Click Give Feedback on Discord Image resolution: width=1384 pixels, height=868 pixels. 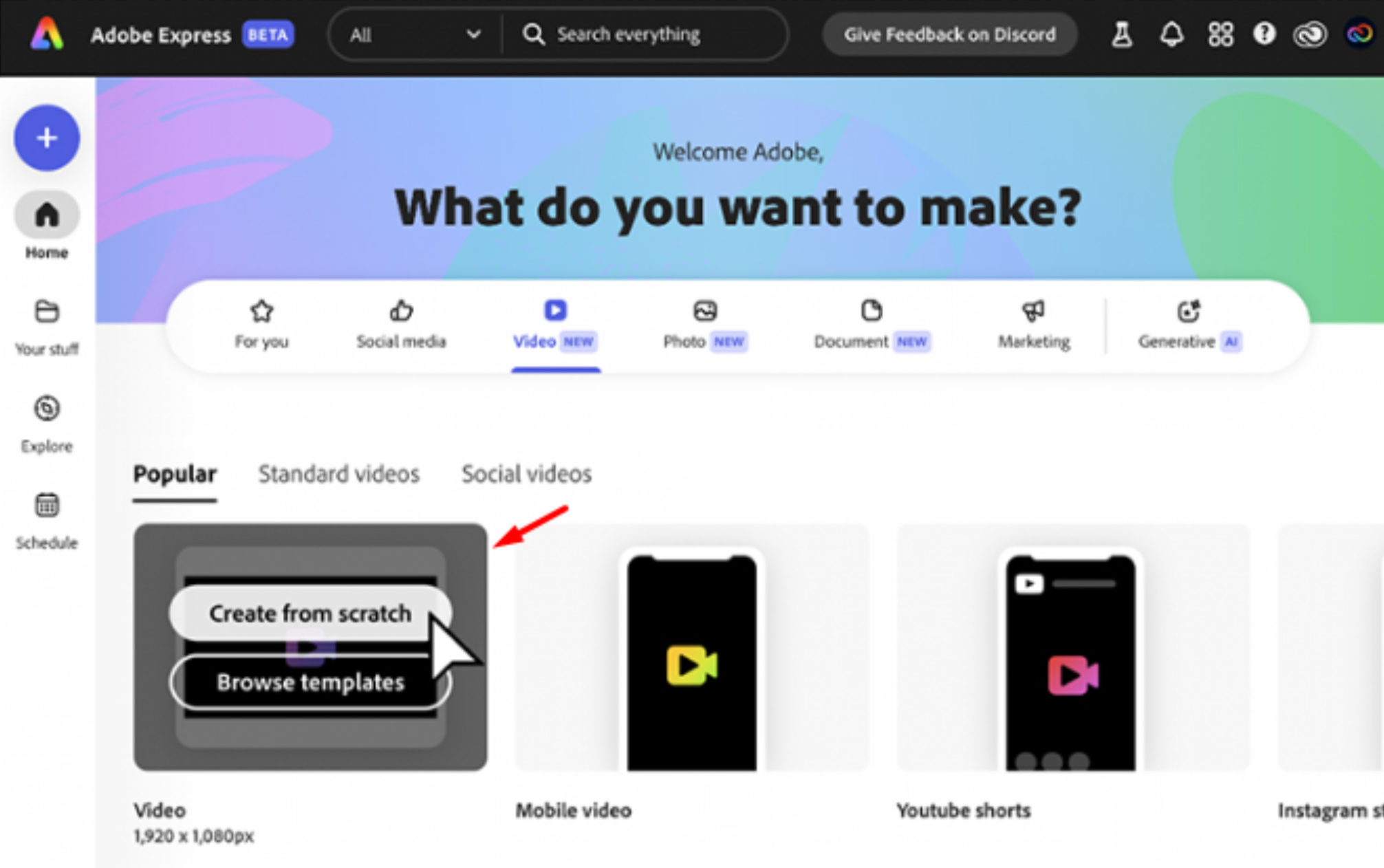click(950, 34)
